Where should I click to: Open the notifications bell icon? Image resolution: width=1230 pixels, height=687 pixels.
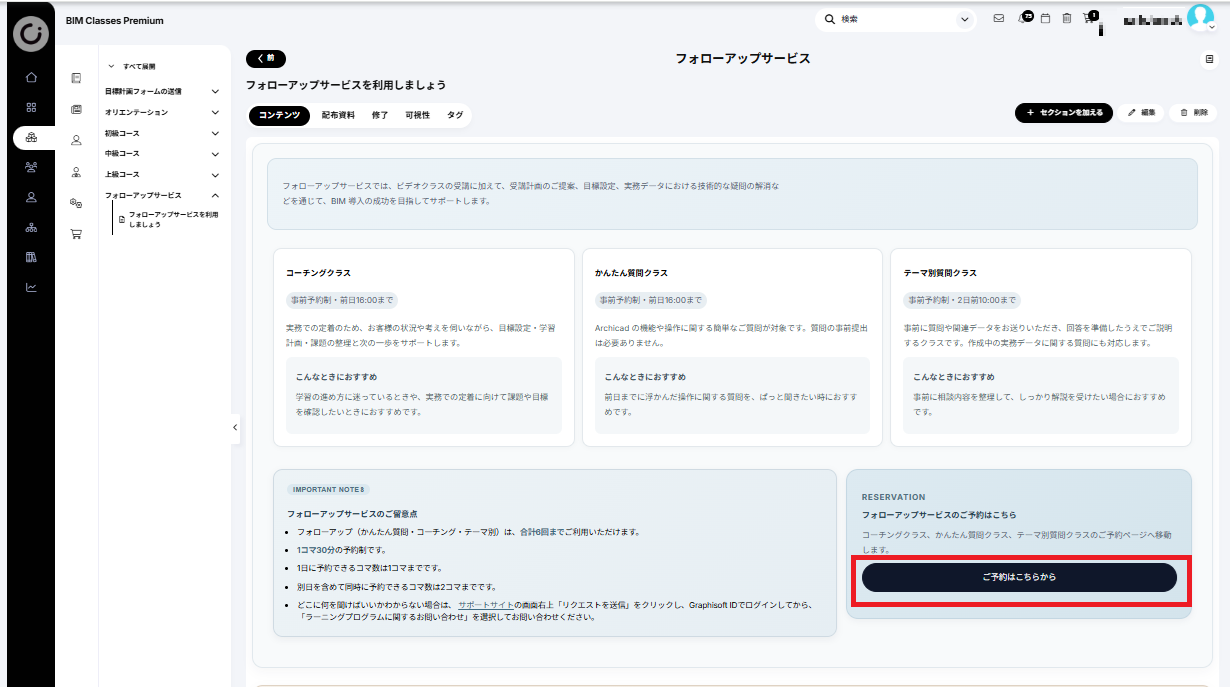(1022, 18)
